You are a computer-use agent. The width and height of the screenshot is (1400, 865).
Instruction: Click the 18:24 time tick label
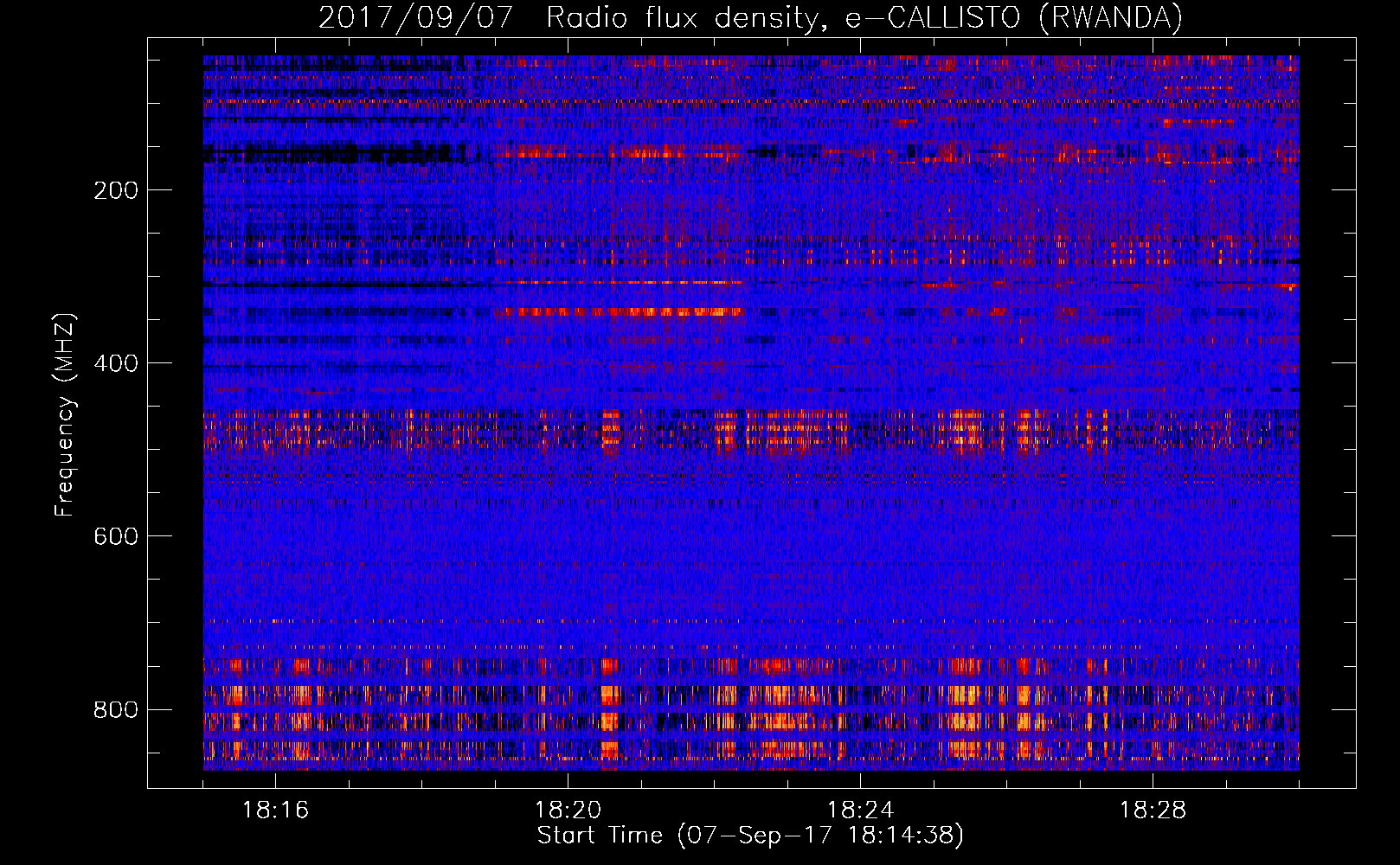[x=860, y=811]
